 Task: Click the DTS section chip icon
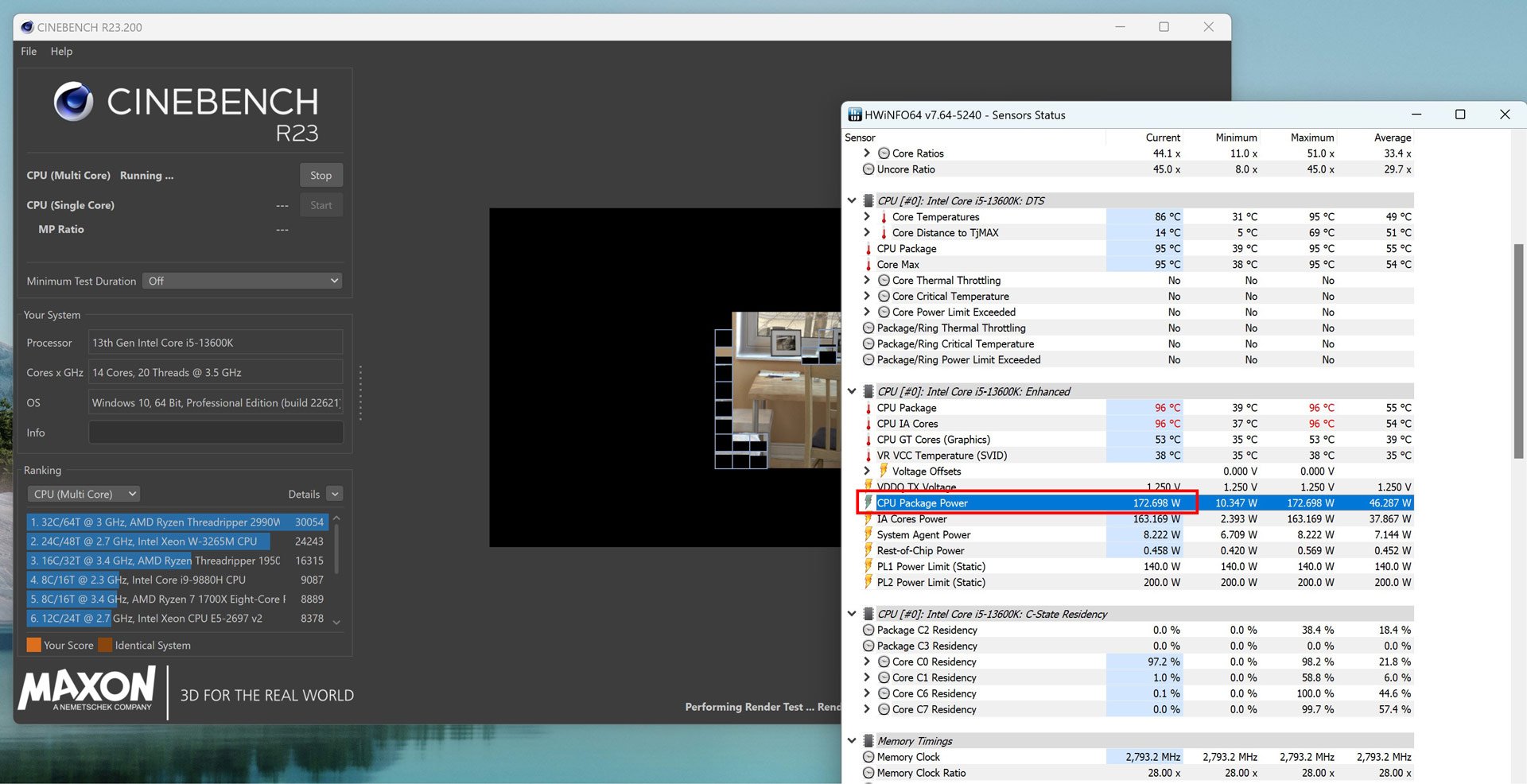point(868,201)
